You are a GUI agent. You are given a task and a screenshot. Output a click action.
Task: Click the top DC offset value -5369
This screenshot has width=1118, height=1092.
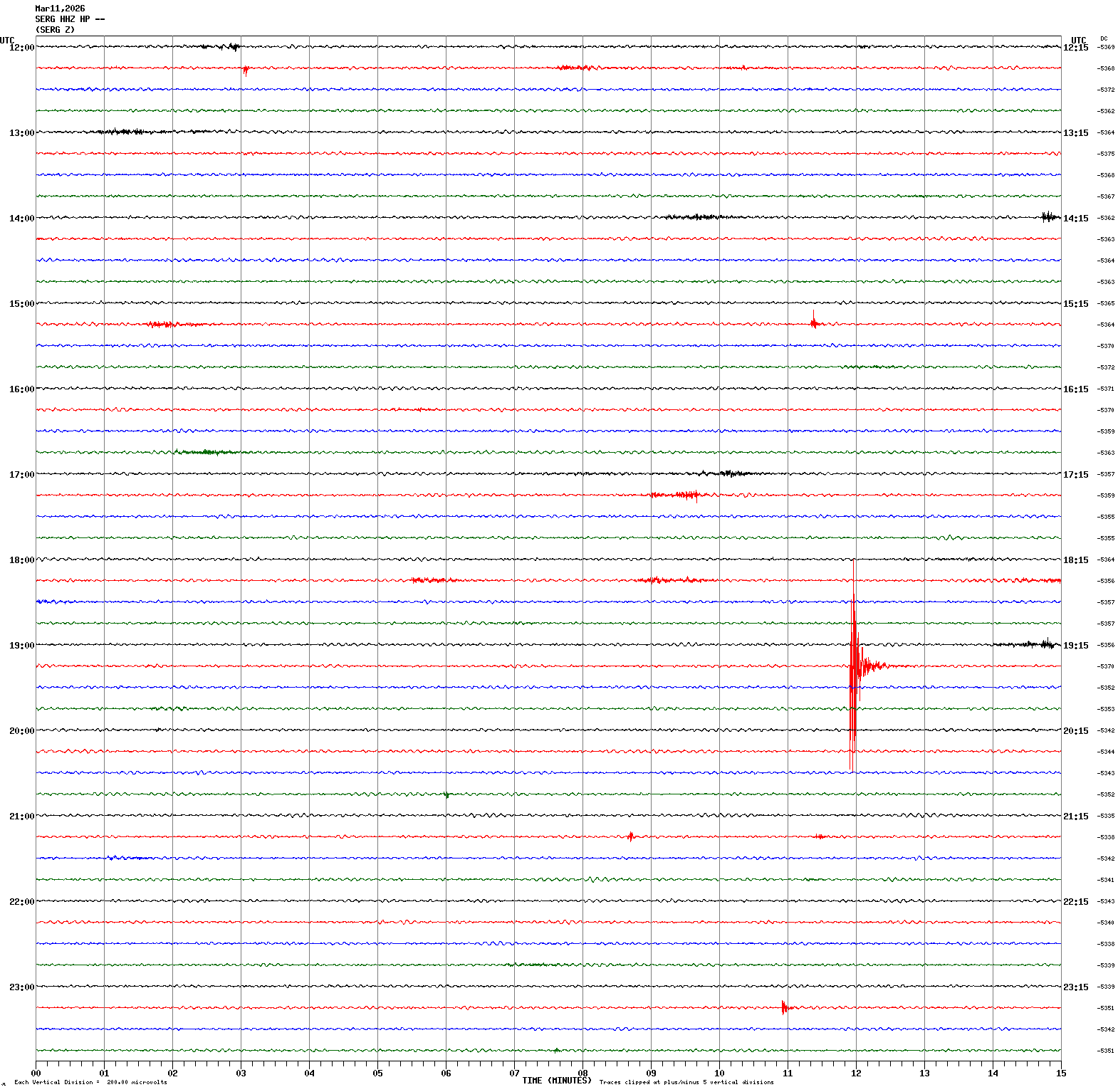tap(1106, 48)
